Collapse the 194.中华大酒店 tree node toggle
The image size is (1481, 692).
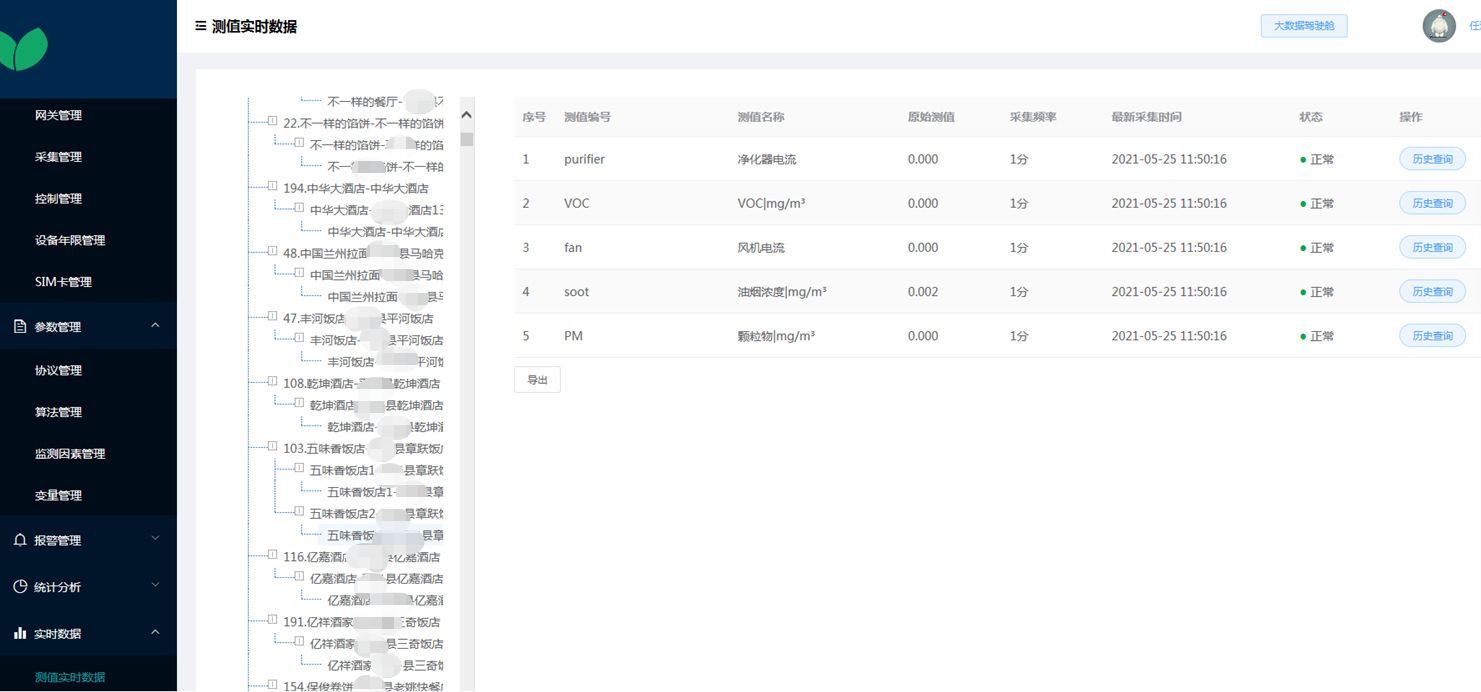(272, 187)
